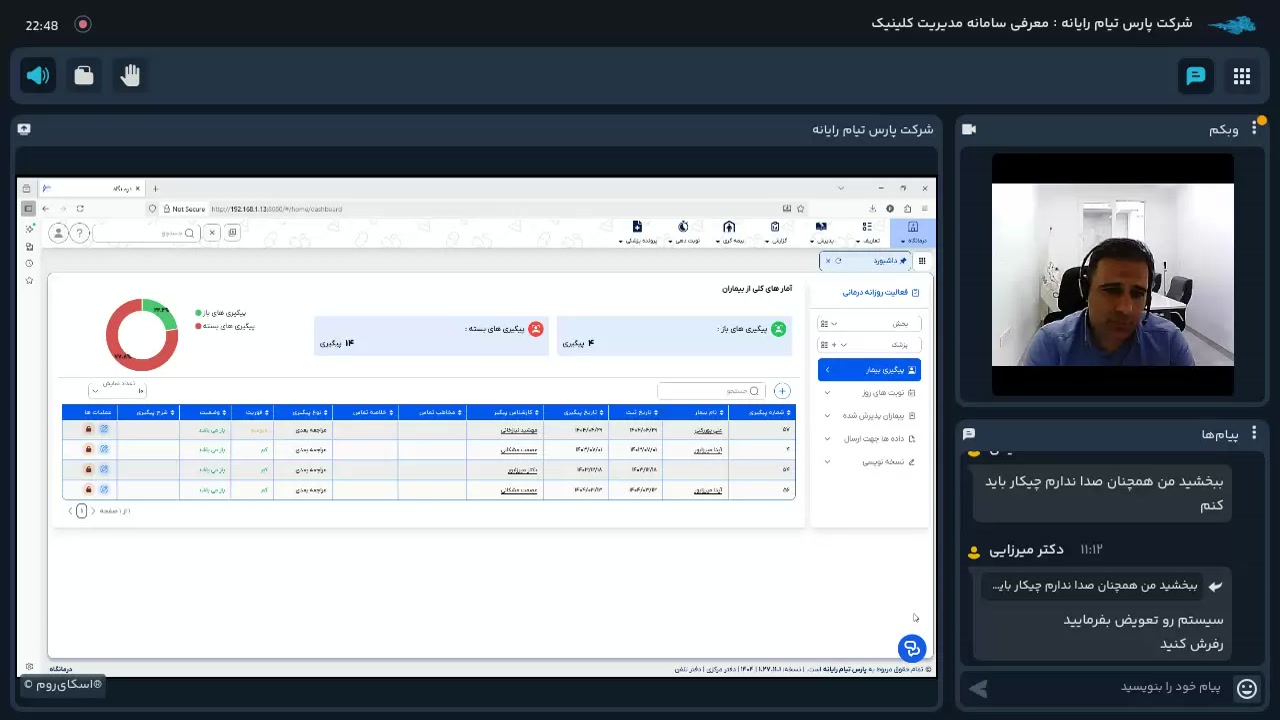Click the browser address bar URL
Image resolution: width=1280 pixels, height=720 pixels.
(277, 209)
